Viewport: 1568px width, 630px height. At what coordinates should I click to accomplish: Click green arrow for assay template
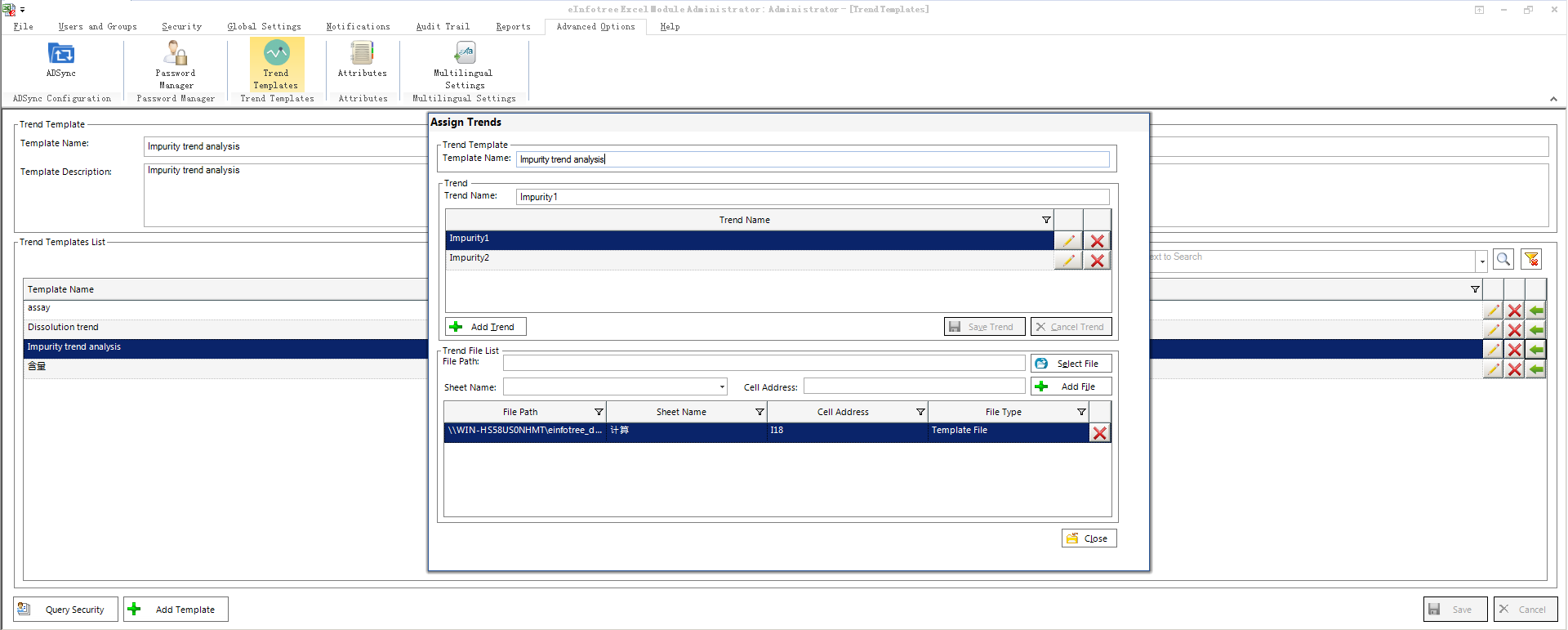[1536, 311]
